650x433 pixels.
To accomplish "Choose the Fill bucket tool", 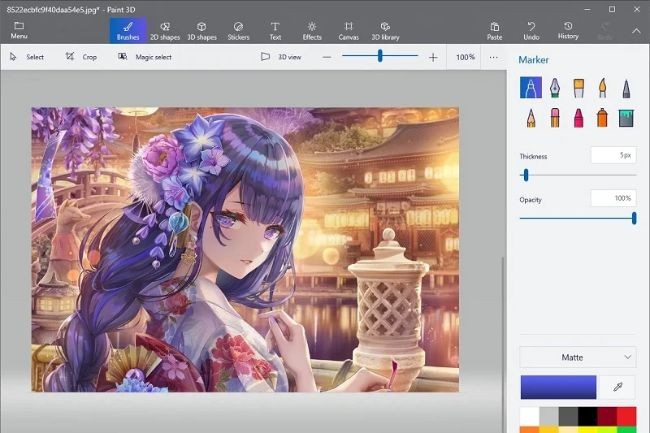I will click(x=626, y=118).
